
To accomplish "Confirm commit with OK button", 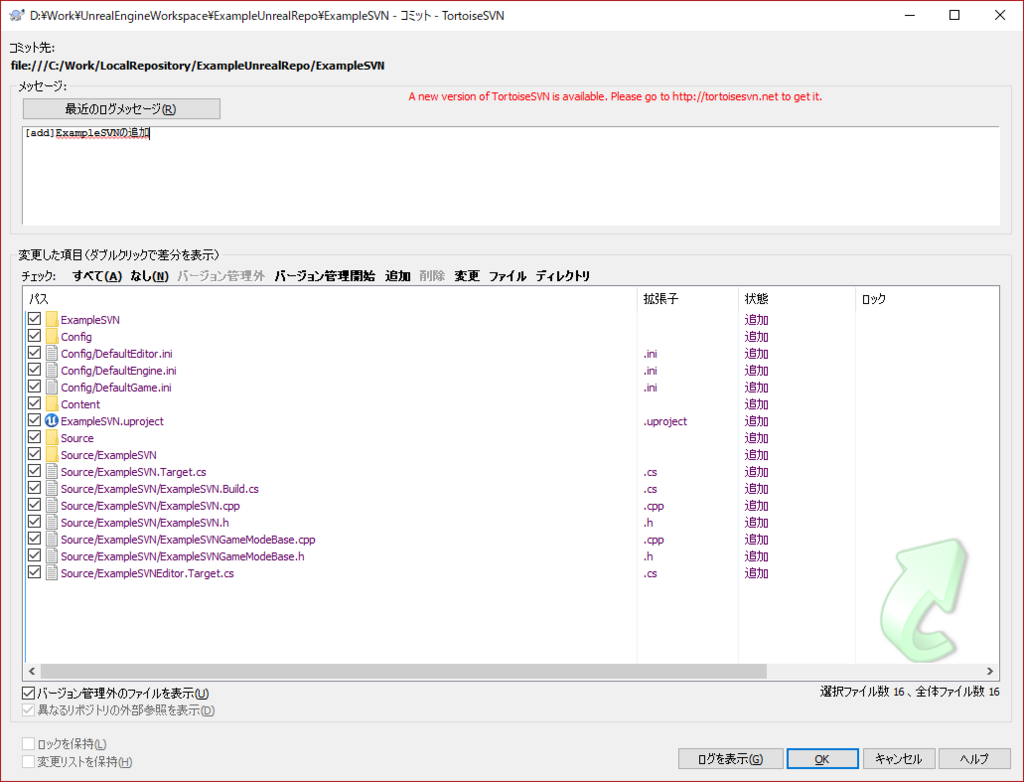I will (822, 758).
